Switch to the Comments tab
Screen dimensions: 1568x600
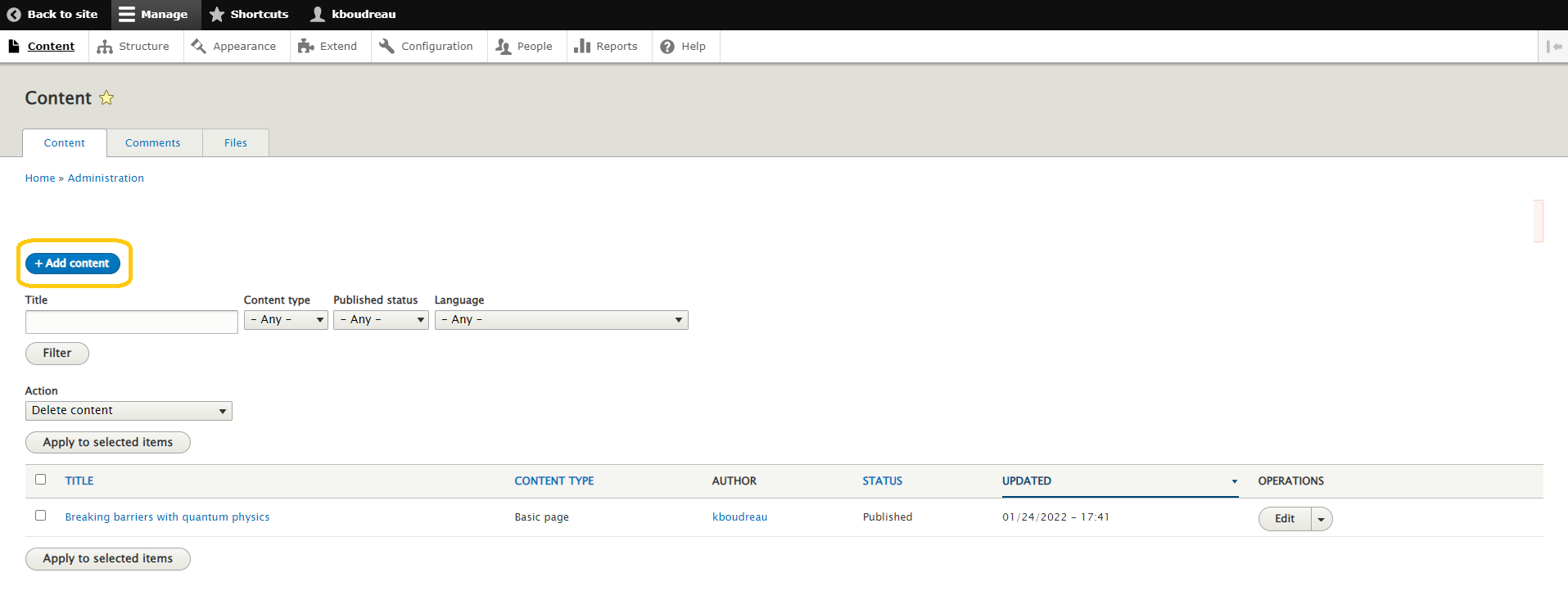(153, 143)
